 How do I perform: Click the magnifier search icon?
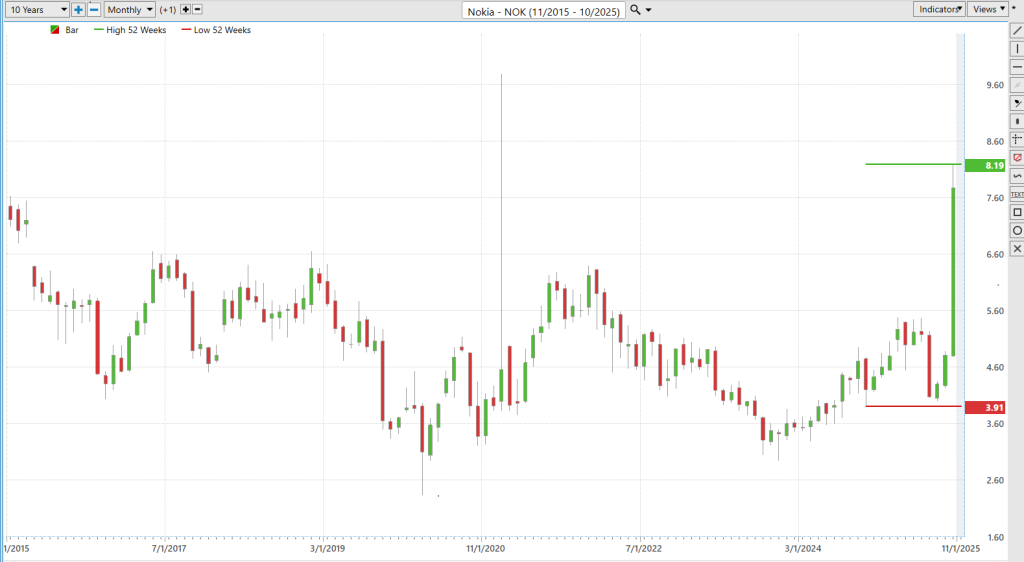click(636, 9)
